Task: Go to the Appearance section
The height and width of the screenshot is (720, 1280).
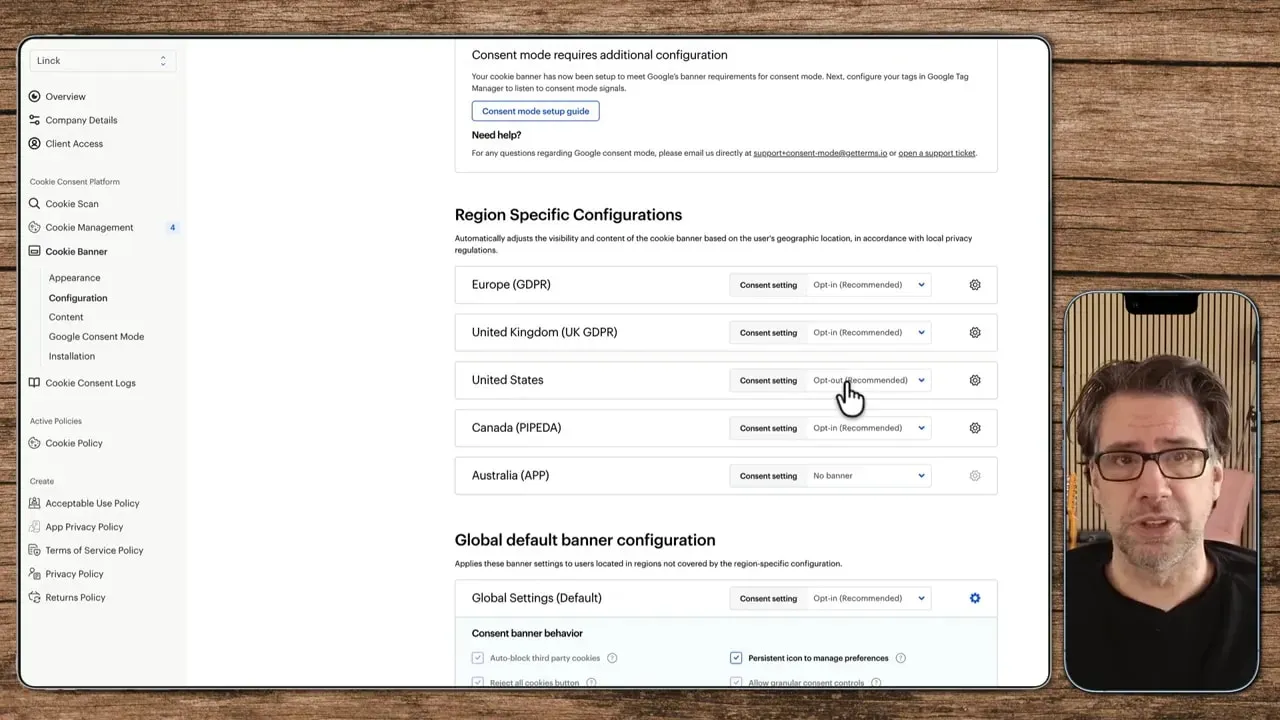Action: pyautogui.click(x=74, y=277)
